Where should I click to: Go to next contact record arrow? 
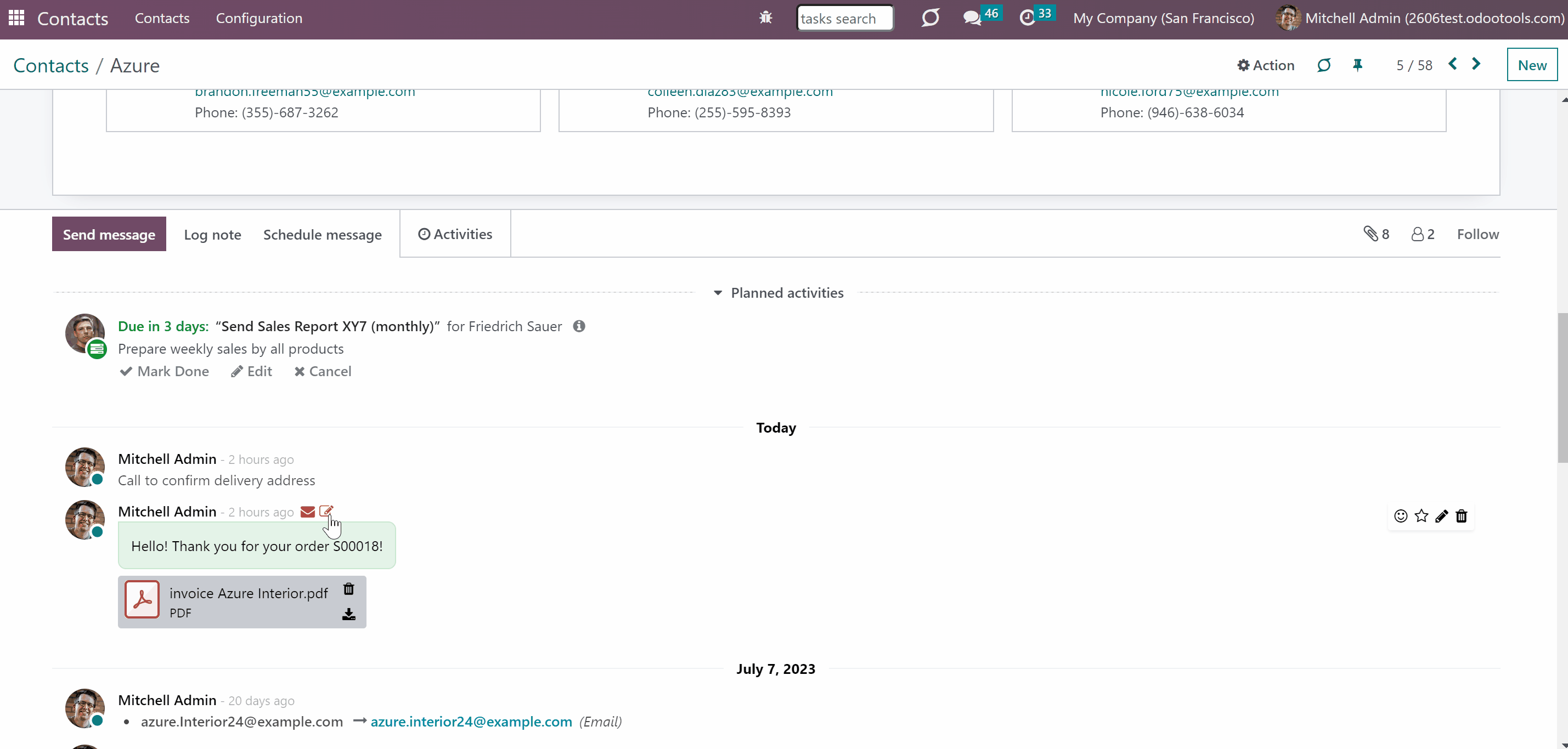point(1476,64)
